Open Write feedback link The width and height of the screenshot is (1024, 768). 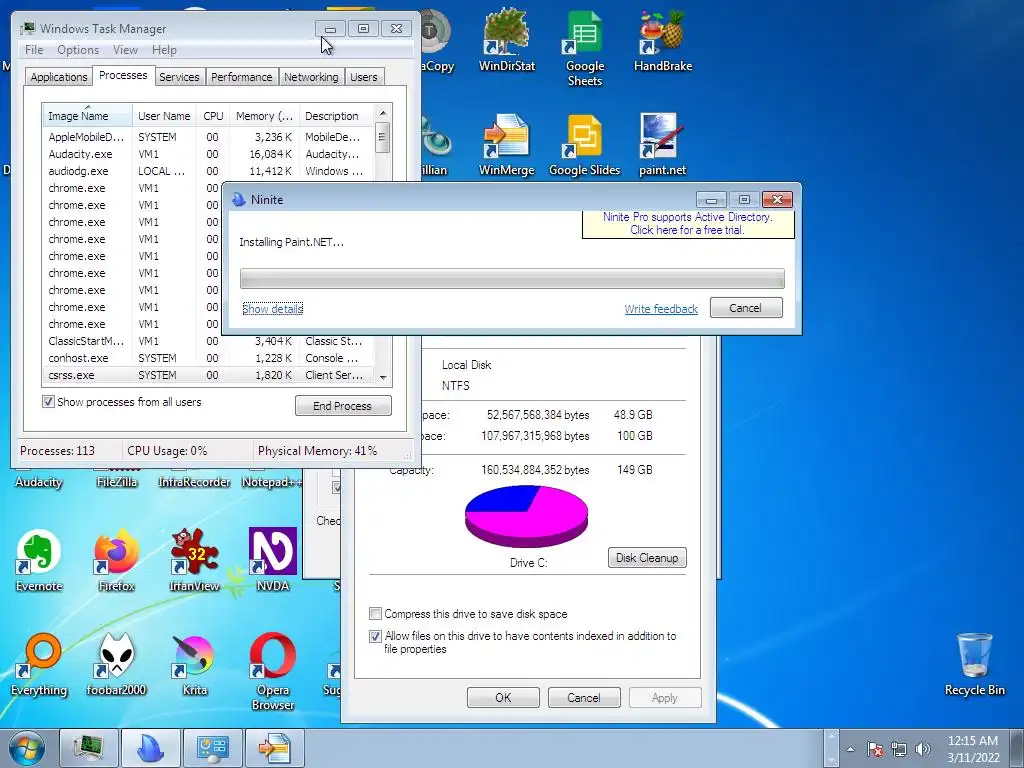click(x=661, y=309)
